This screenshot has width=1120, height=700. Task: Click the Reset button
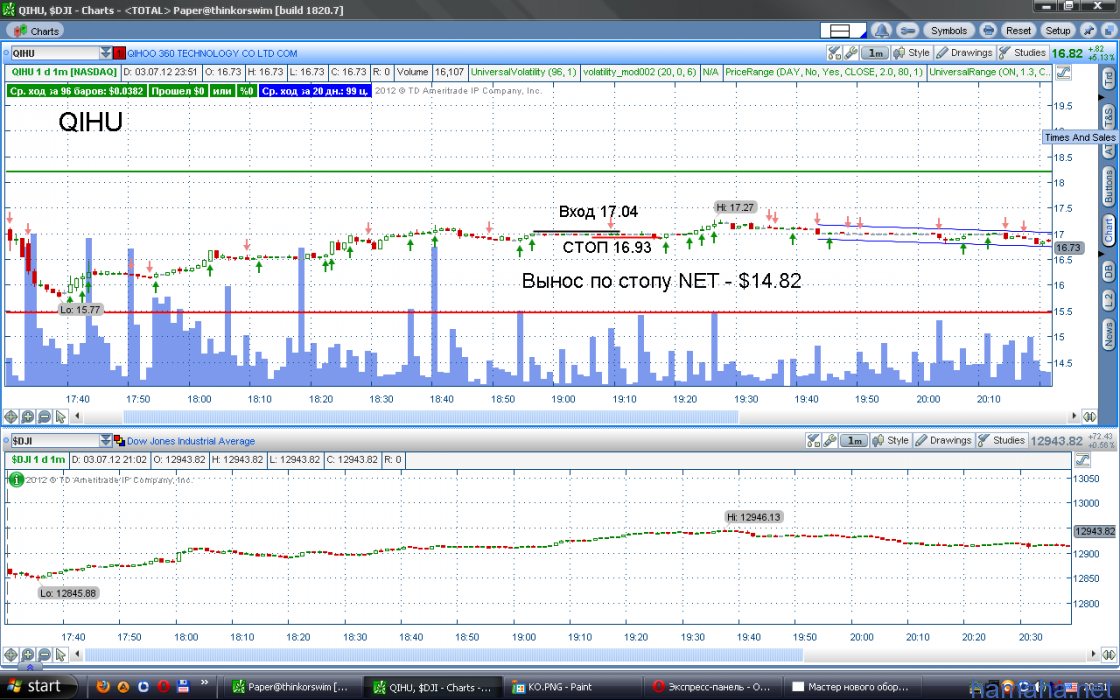tap(1018, 31)
